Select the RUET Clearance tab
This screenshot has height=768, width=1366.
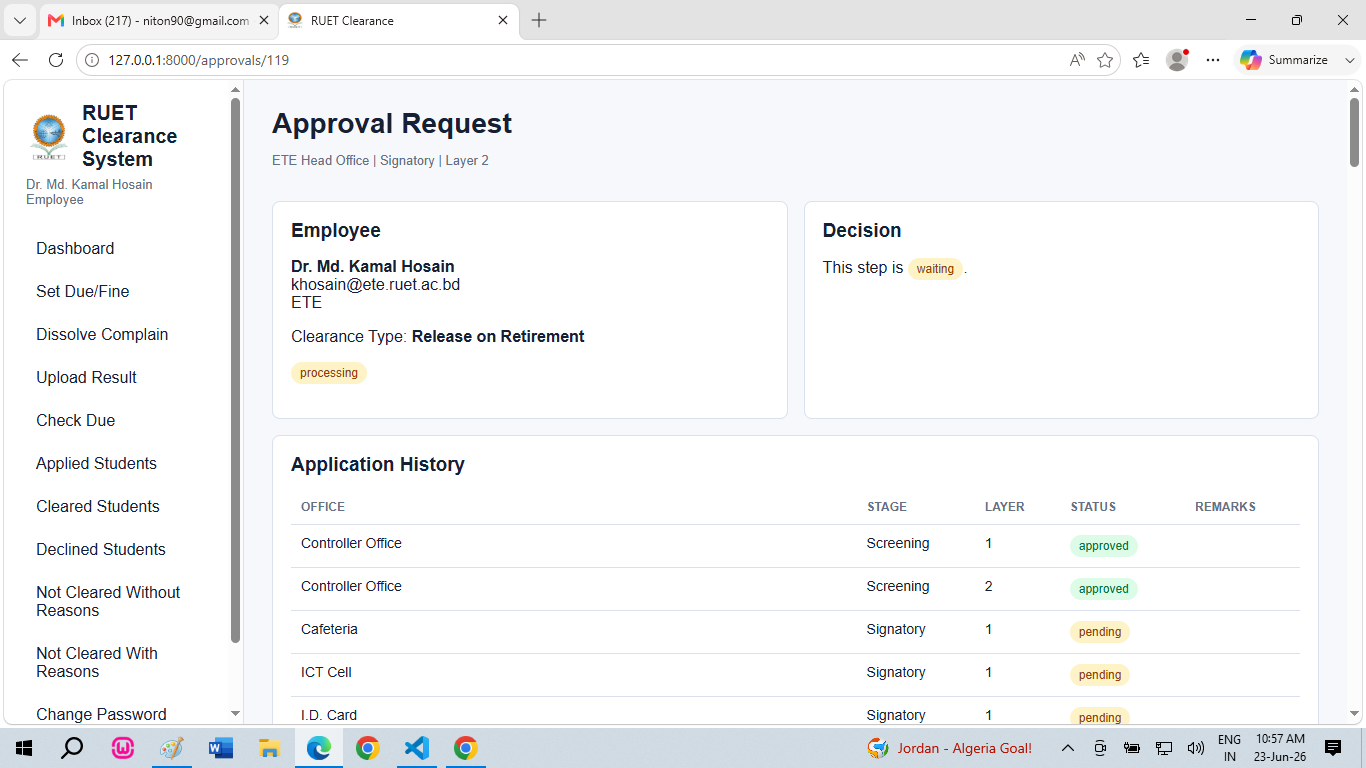coord(398,20)
